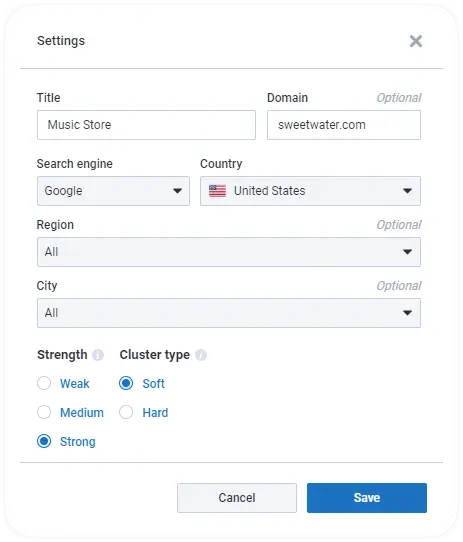Click the Cancel button
This screenshot has height=542, width=463.
[x=237, y=498]
